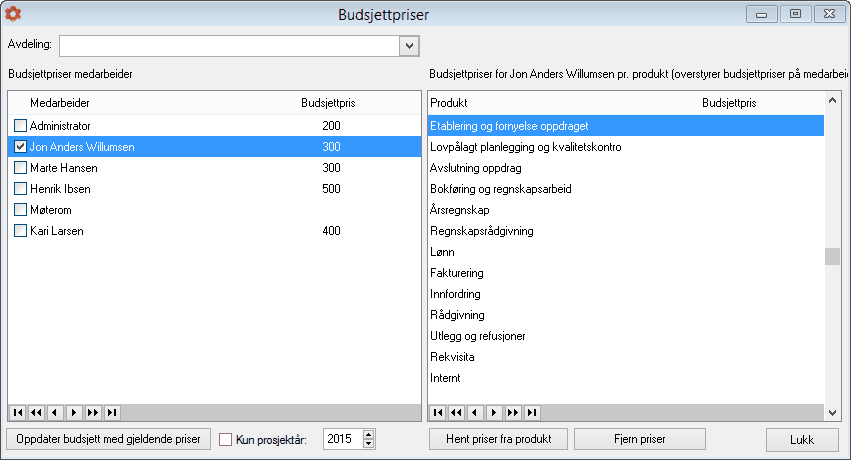
Task: Select the Rådgivning product row
Action: pos(626,315)
